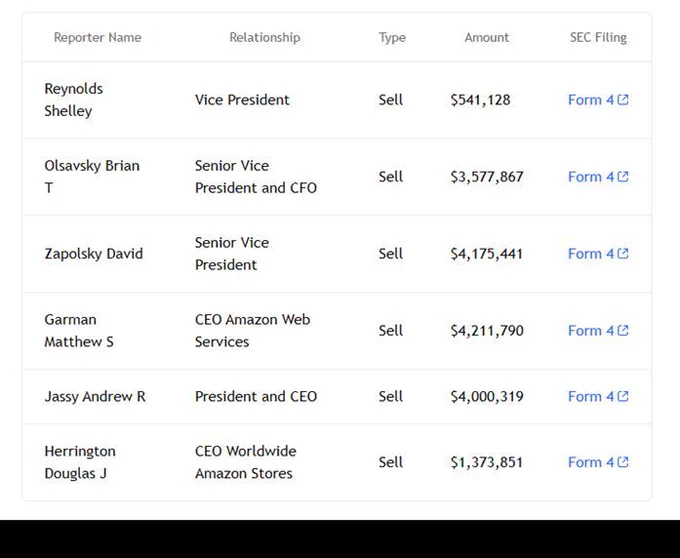The width and height of the screenshot is (680, 558).
Task: Click the CEO Amazon Web Services cell
Action: tap(252, 330)
